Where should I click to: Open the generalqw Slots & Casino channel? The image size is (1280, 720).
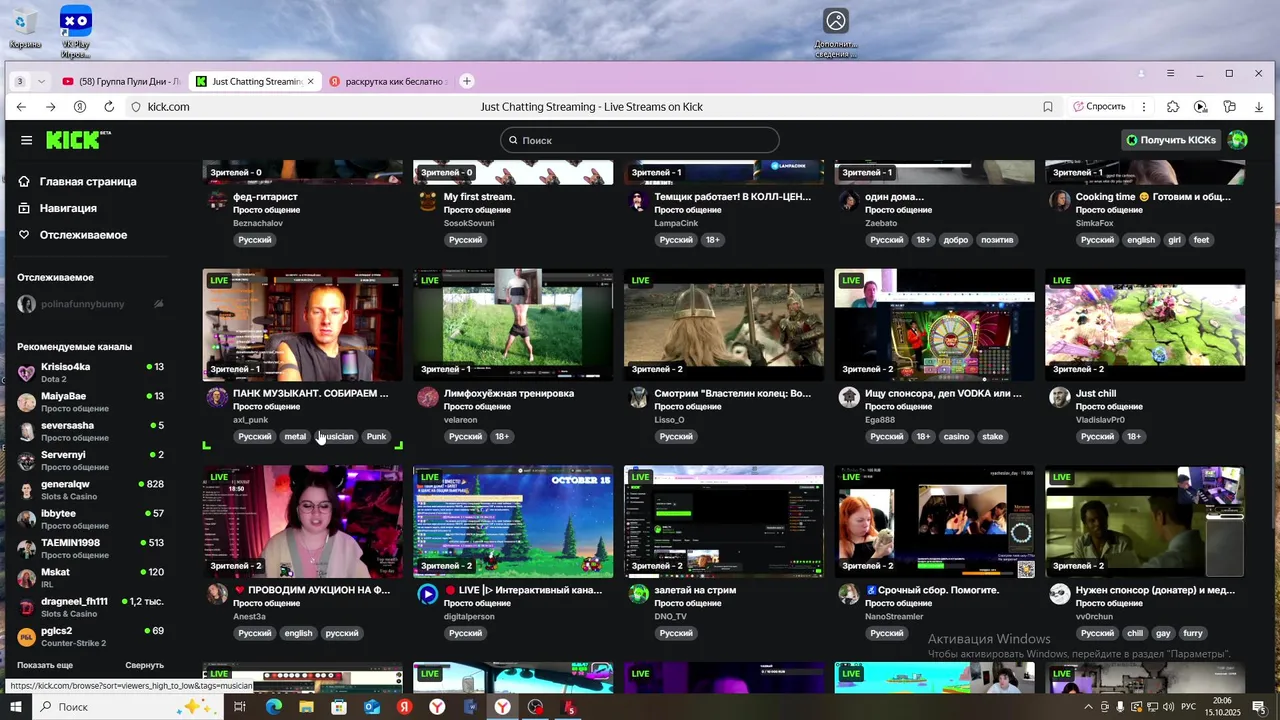91,490
